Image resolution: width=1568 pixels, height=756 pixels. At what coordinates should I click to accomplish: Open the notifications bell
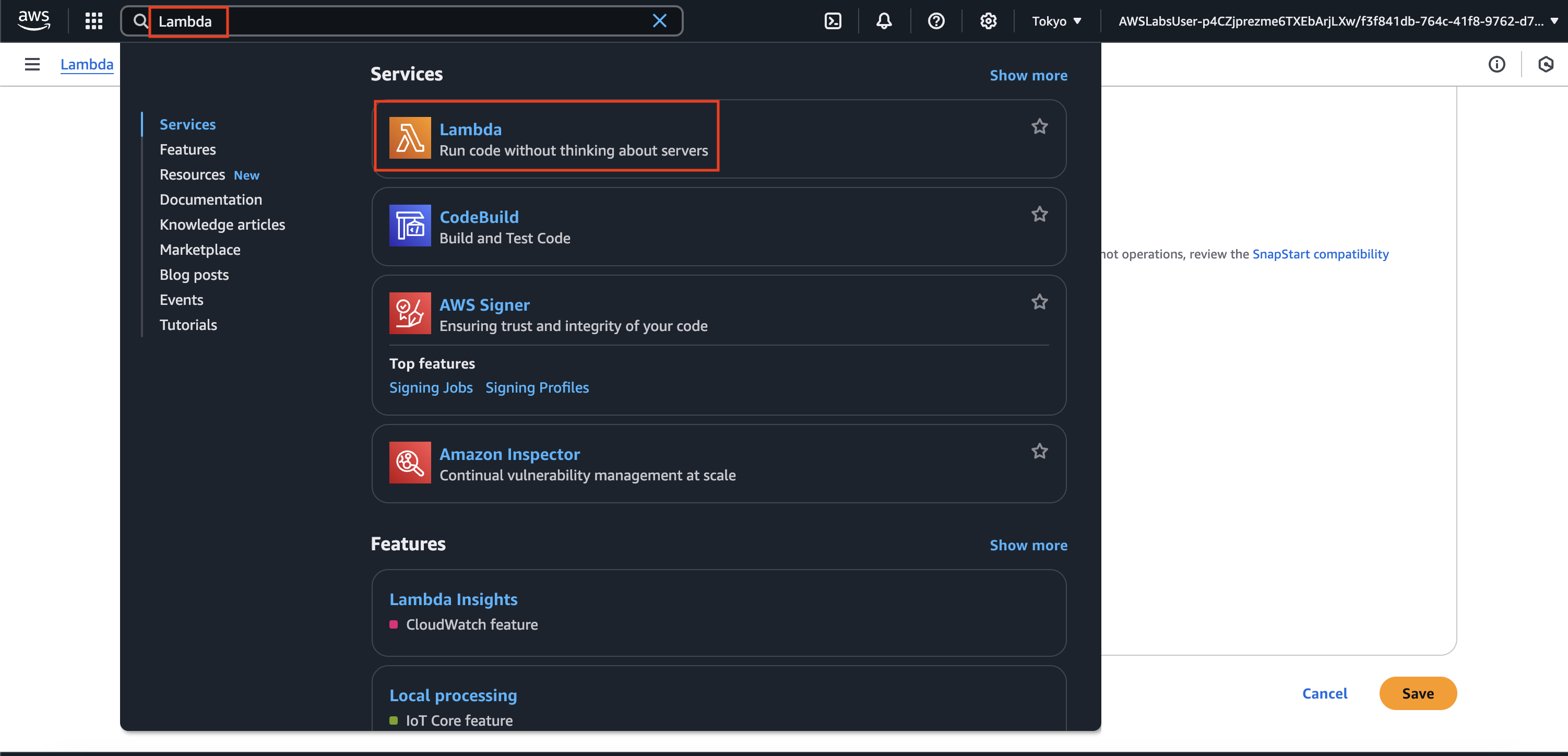click(x=884, y=21)
